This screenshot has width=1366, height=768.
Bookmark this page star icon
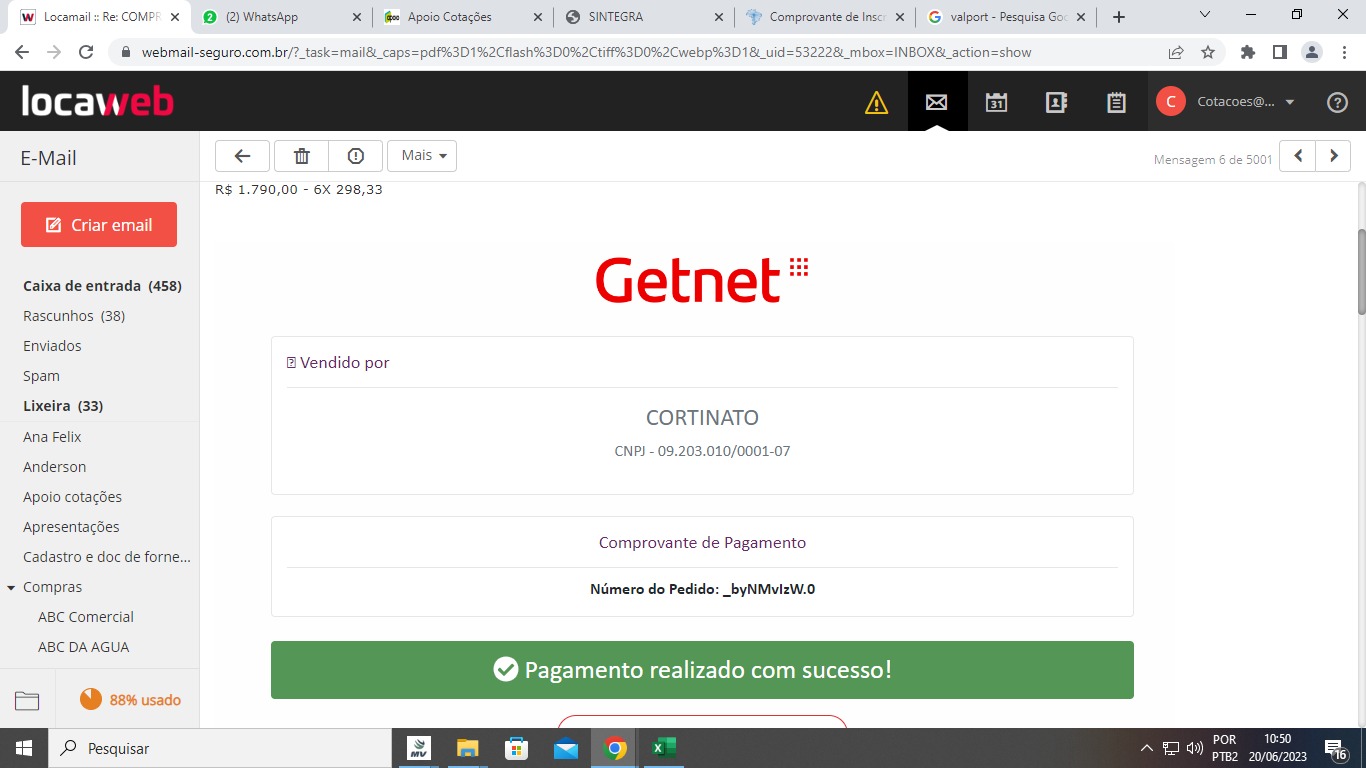(1208, 52)
